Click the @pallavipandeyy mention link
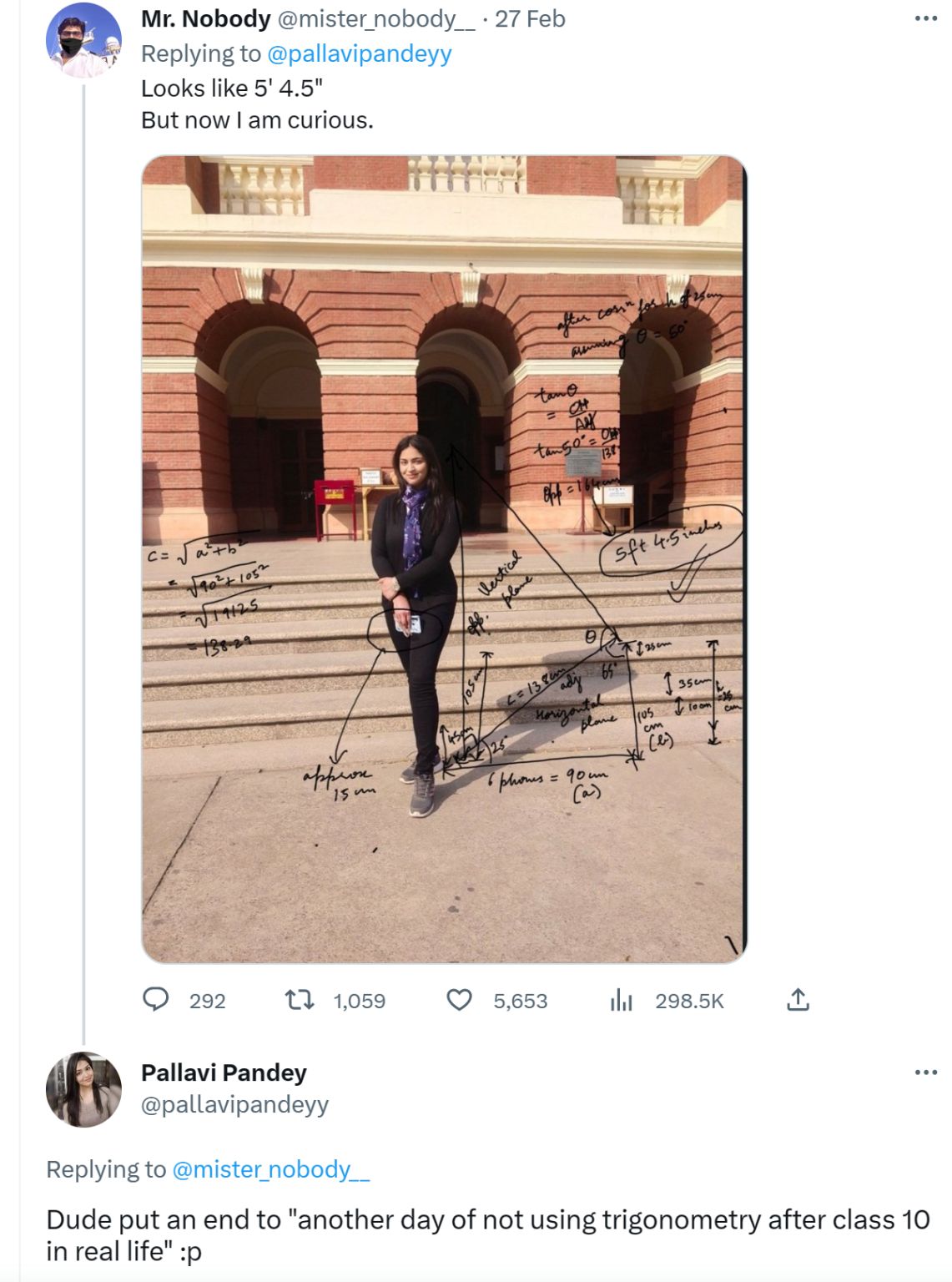Viewport: 952px width, 1282px height. click(x=359, y=53)
